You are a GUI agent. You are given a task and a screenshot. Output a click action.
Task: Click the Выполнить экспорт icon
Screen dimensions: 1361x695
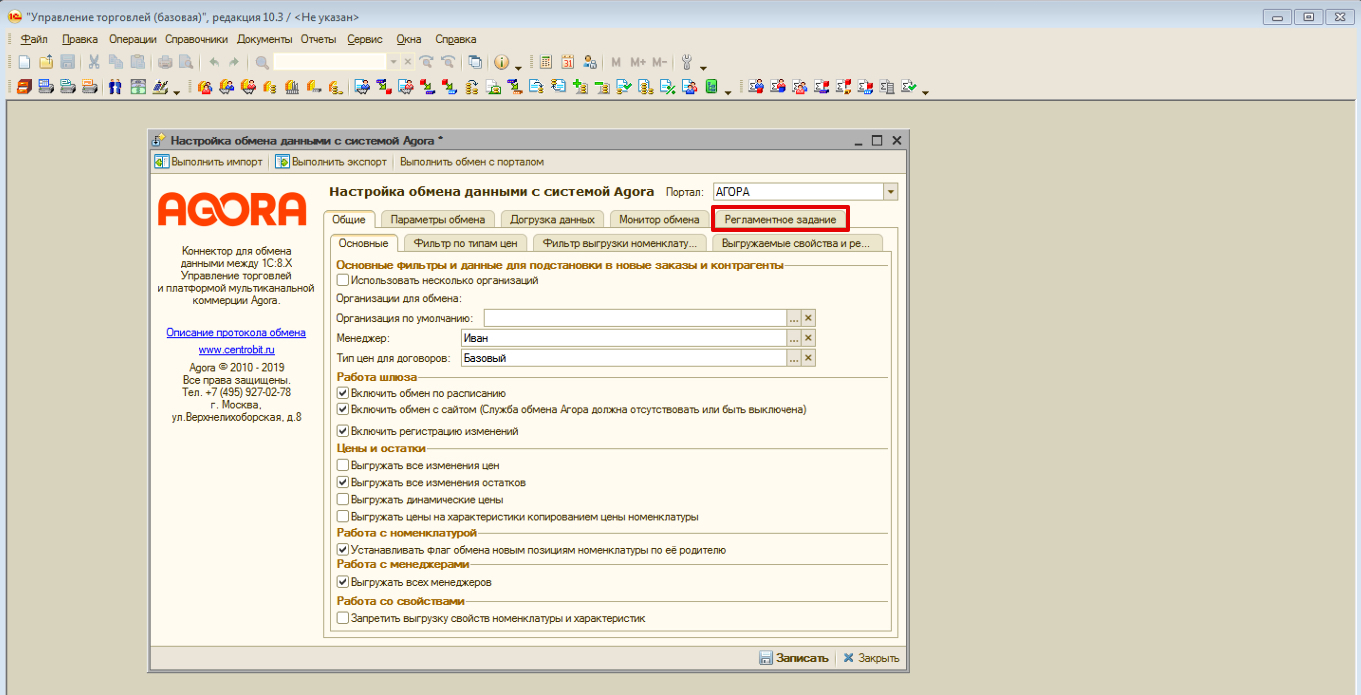282,161
